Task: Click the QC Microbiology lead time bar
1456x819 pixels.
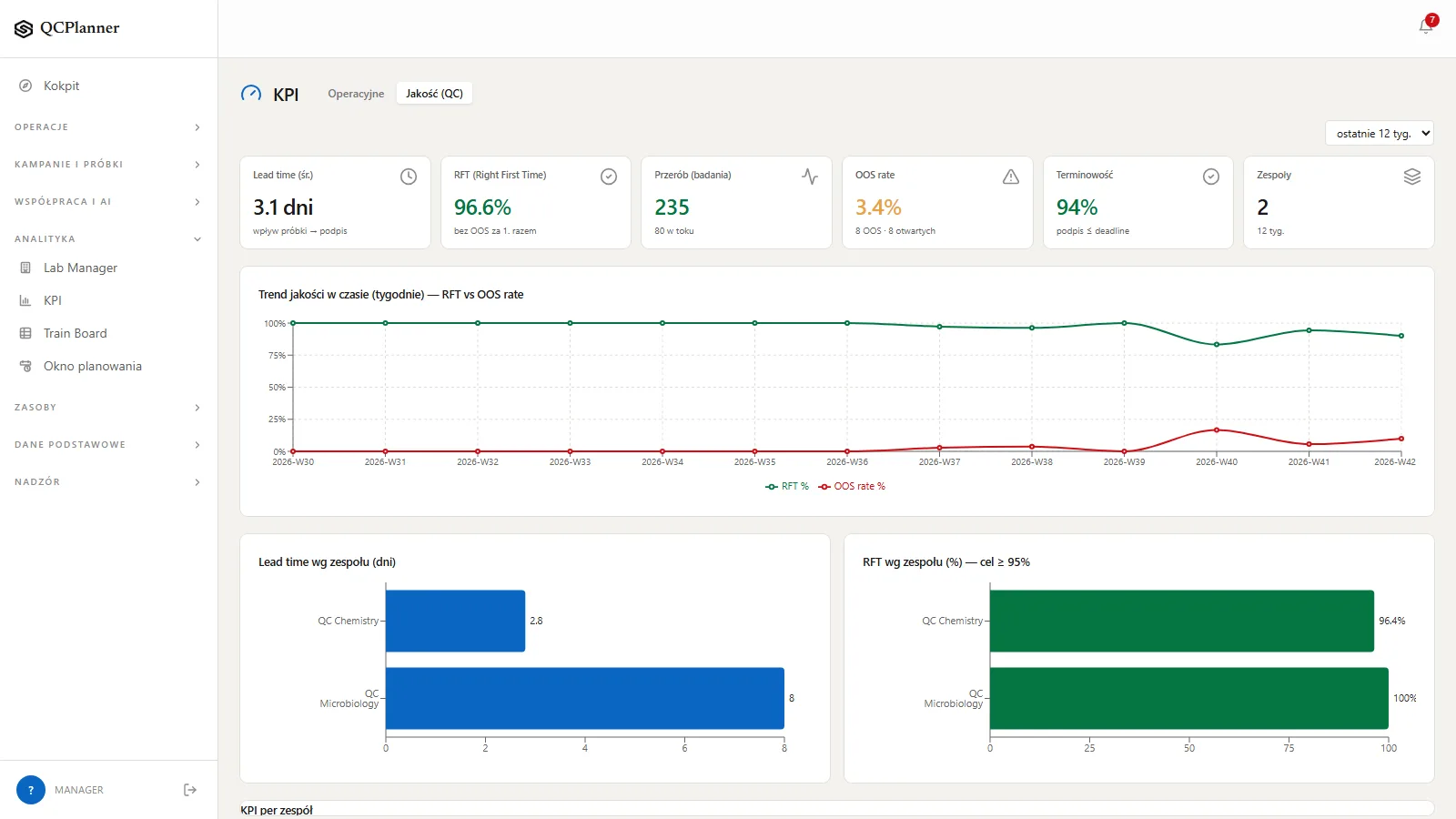Action: pos(585,698)
